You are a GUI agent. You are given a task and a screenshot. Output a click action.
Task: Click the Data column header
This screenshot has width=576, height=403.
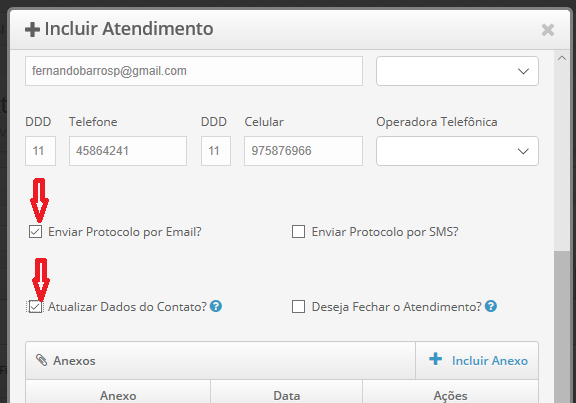click(x=287, y=395)
